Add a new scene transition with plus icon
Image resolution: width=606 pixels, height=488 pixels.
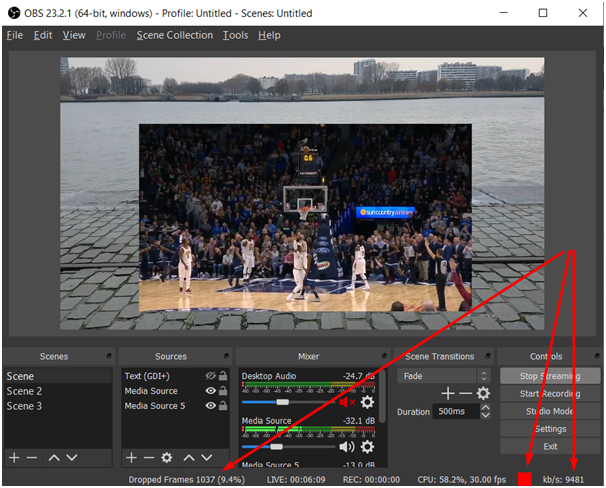tap(448, 394)
